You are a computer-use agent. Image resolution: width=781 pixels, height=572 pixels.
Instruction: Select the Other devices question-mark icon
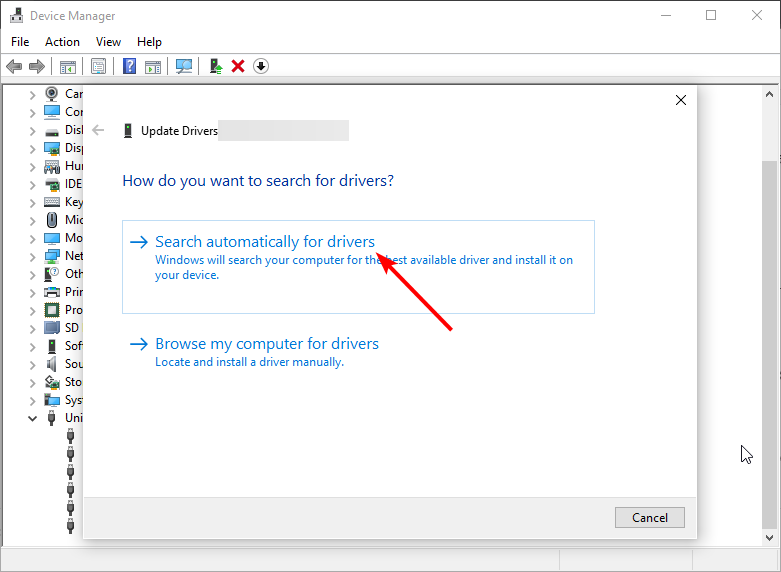click(x=52, y=274)
